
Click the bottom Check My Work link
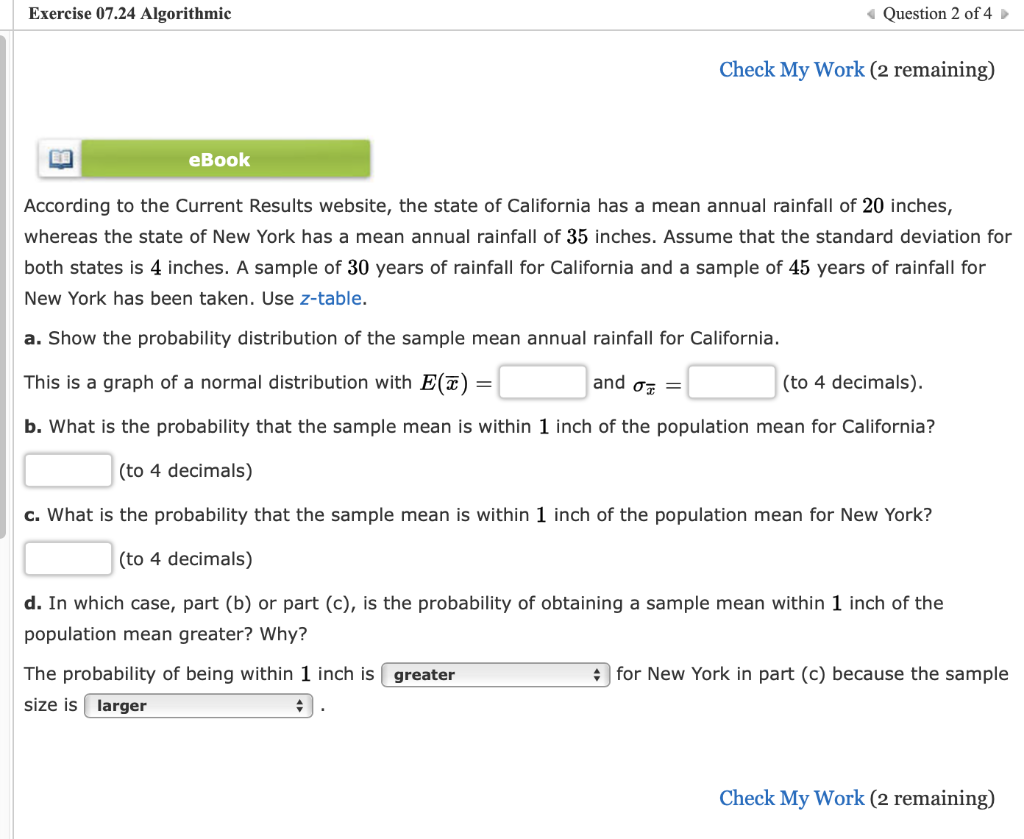791,798
